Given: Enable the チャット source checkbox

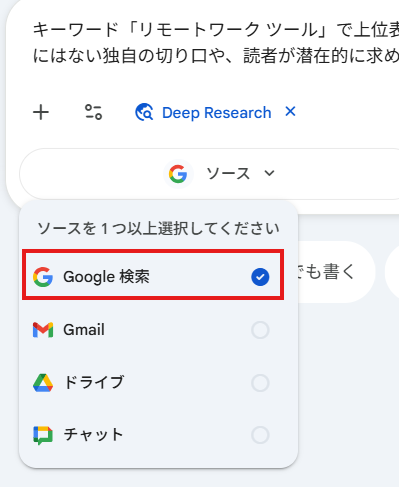Looking at the screenshot, I should pos(260,435).
